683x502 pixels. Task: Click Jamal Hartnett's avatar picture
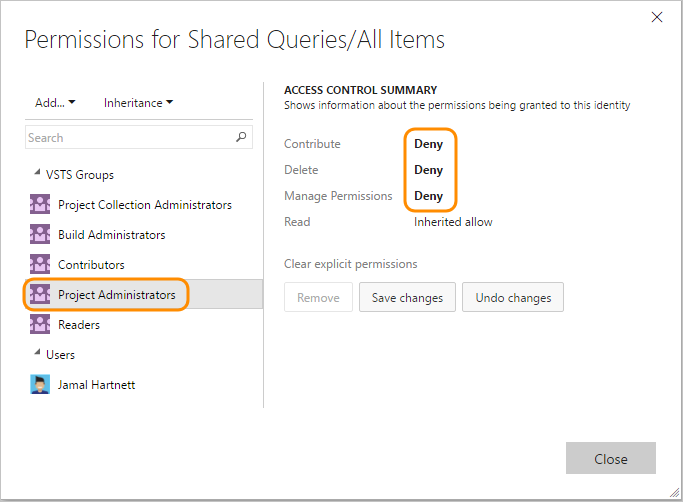40,384
